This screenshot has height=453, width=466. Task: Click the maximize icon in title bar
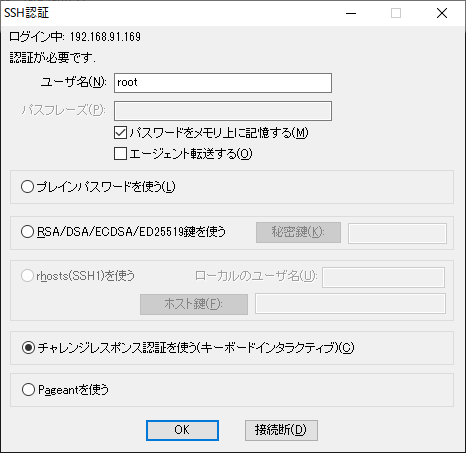pyautogui.click(x=396, y=13)
